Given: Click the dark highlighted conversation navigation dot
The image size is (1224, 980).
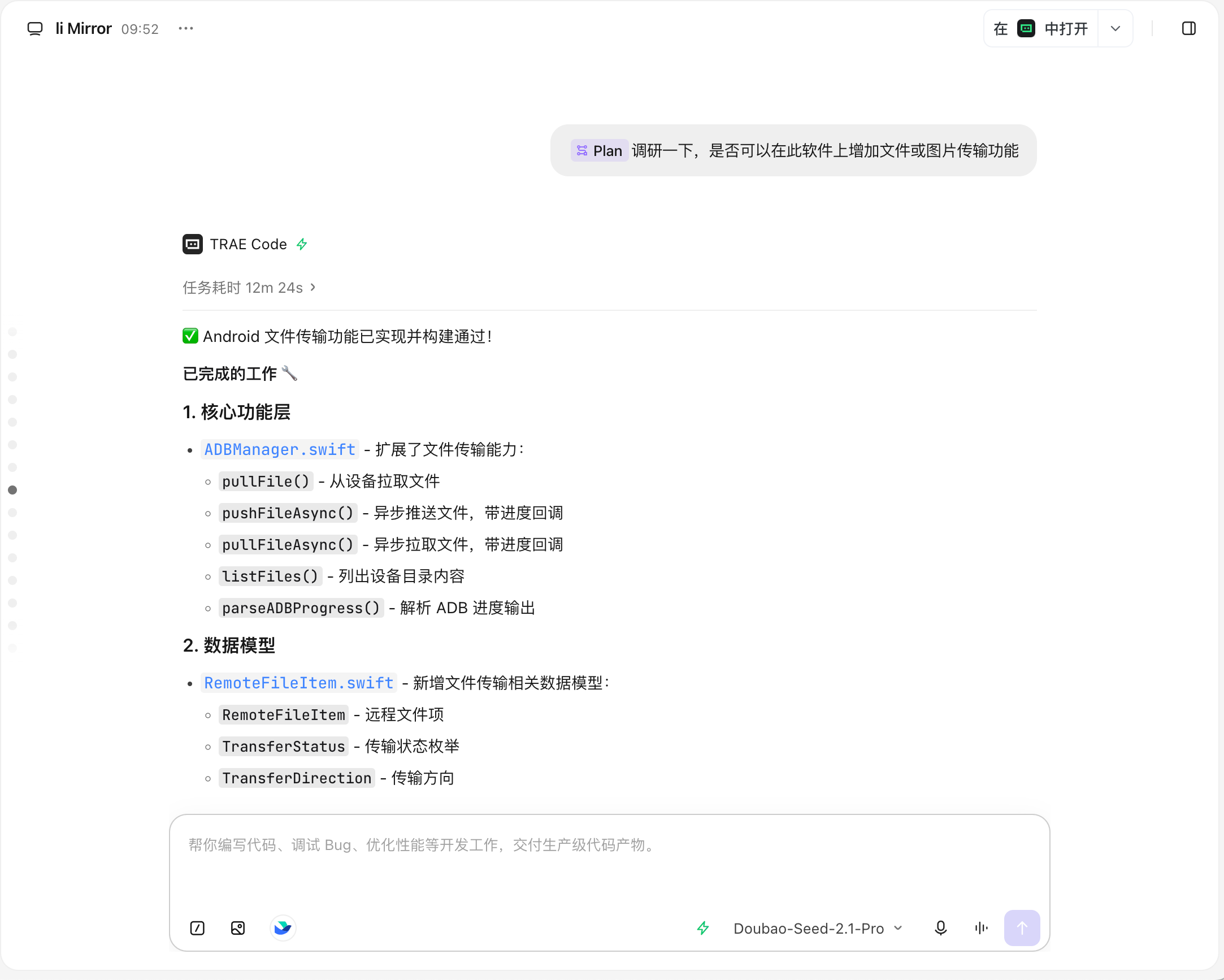Looking at the screenshot, I should tap(12, 490).
